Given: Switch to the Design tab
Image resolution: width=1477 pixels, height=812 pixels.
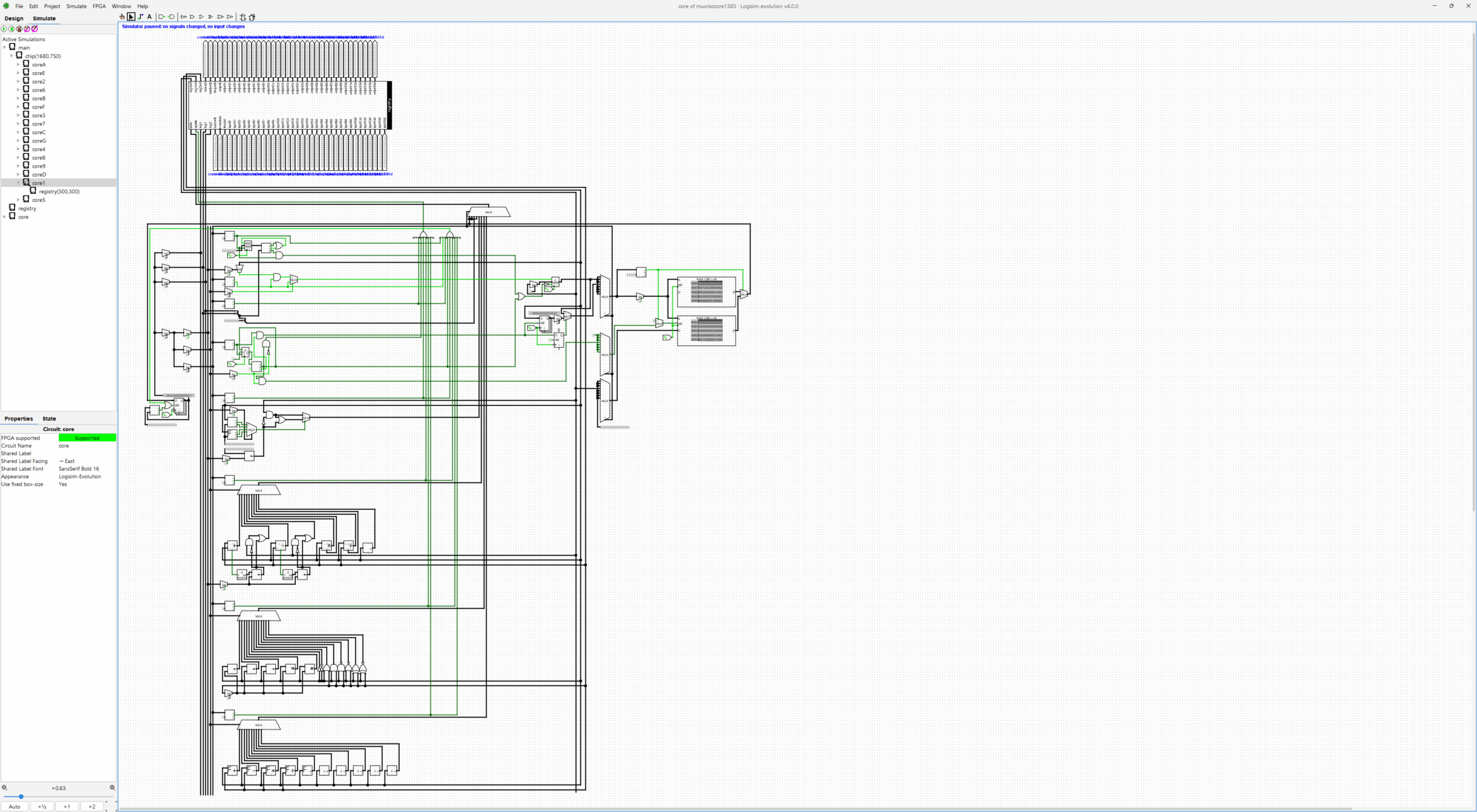Looking at the screenshot, I should (14, 18).
